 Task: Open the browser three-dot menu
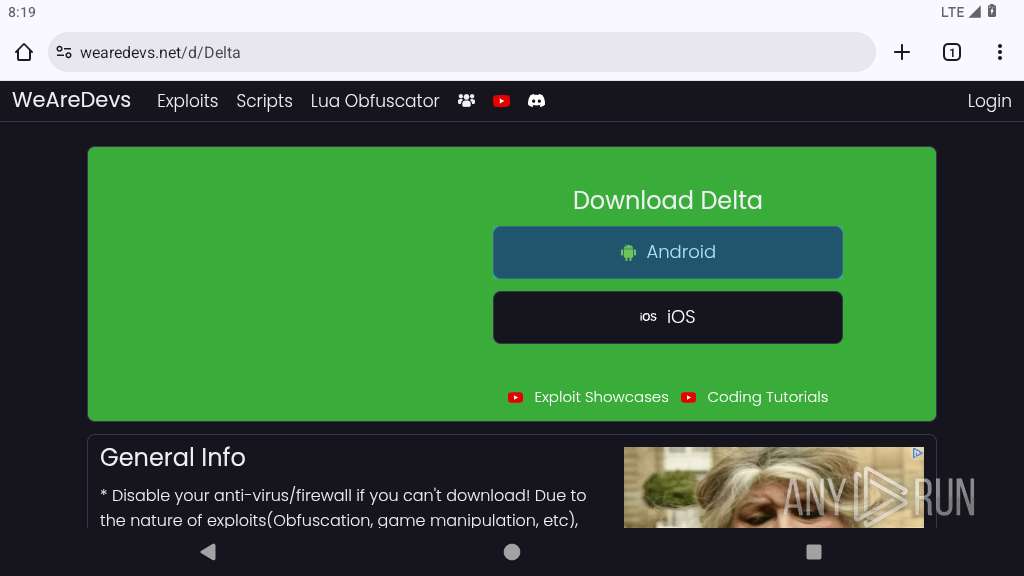(1000, 52)
